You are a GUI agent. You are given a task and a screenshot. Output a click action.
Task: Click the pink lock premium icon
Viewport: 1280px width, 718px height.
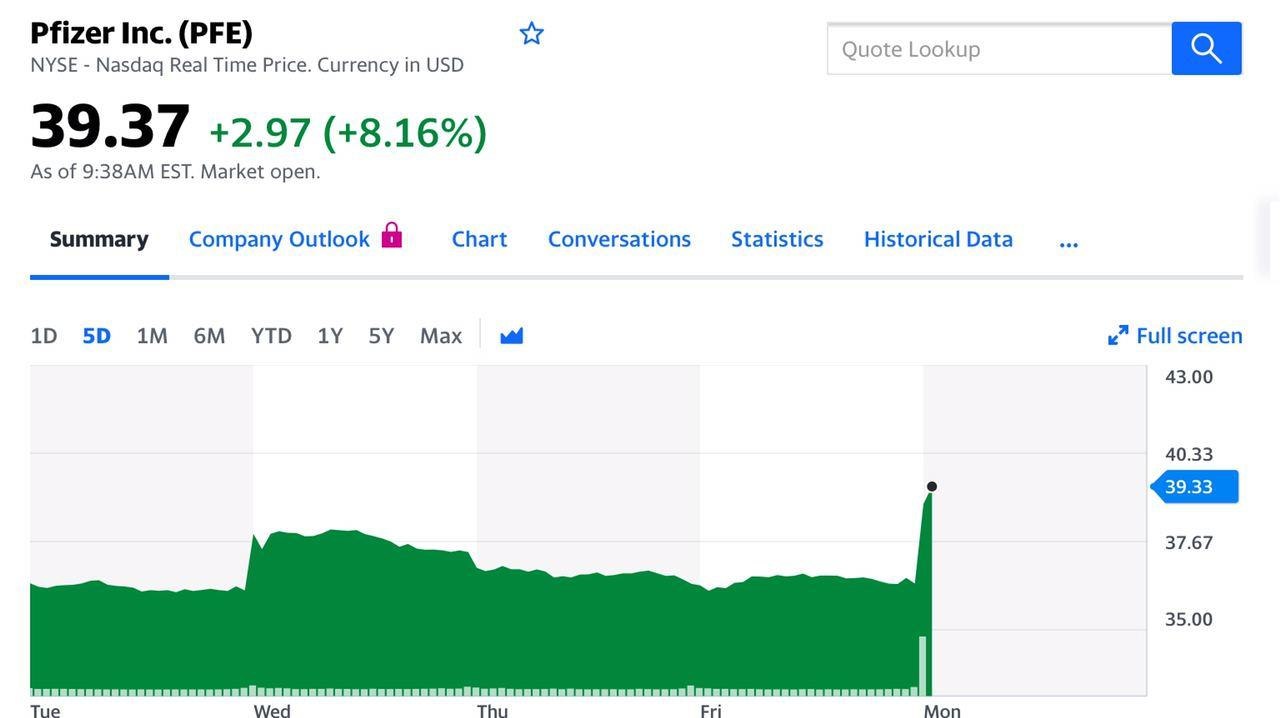point(391,235)
